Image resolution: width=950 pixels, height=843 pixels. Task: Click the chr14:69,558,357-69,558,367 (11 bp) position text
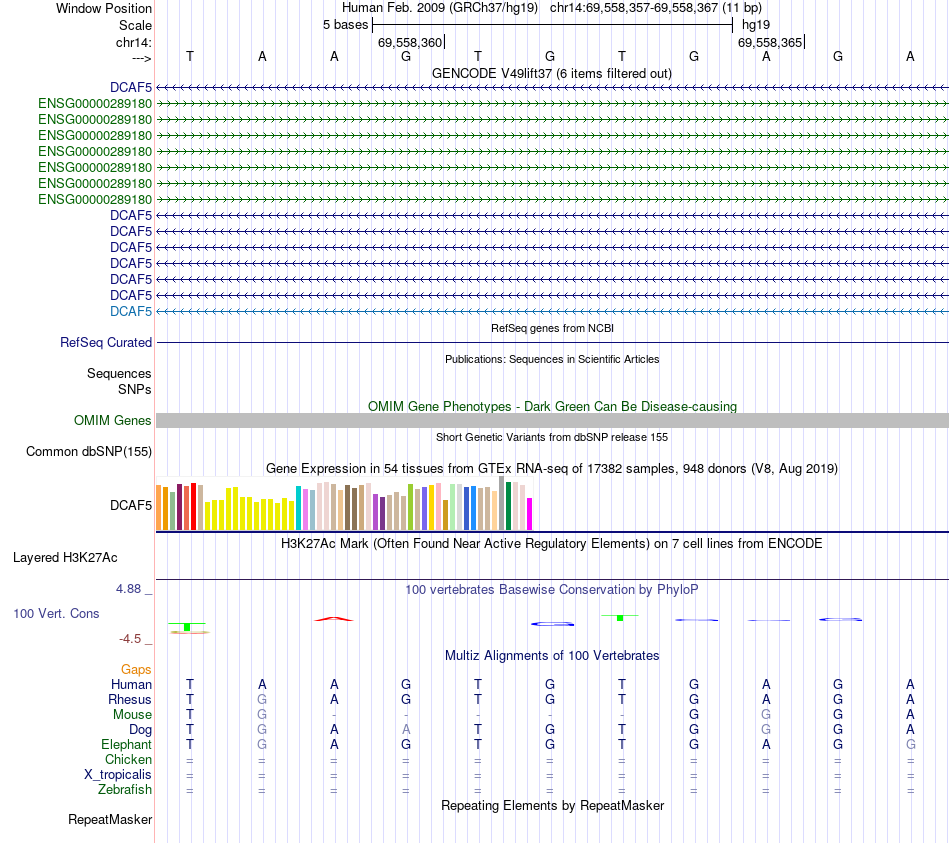click(x=656, y=8)
